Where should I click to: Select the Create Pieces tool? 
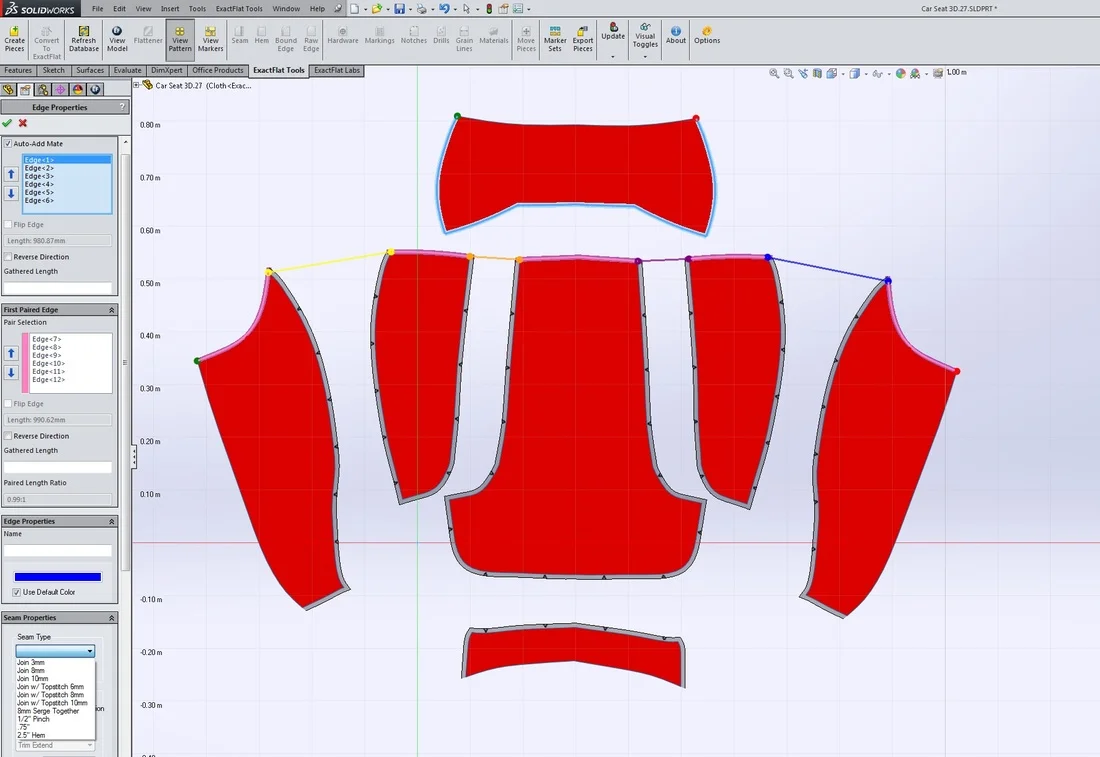[x=14, y=40]
